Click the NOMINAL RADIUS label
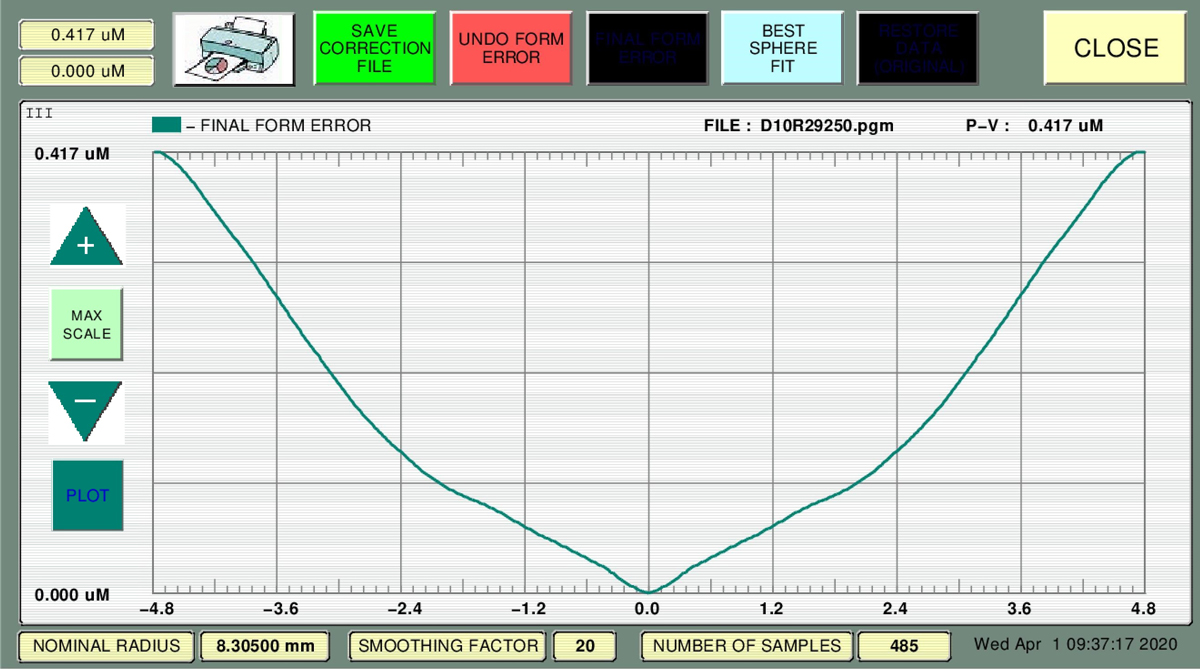The width and height of the screenshot is (1200, 669). click(x=107, y=646)
